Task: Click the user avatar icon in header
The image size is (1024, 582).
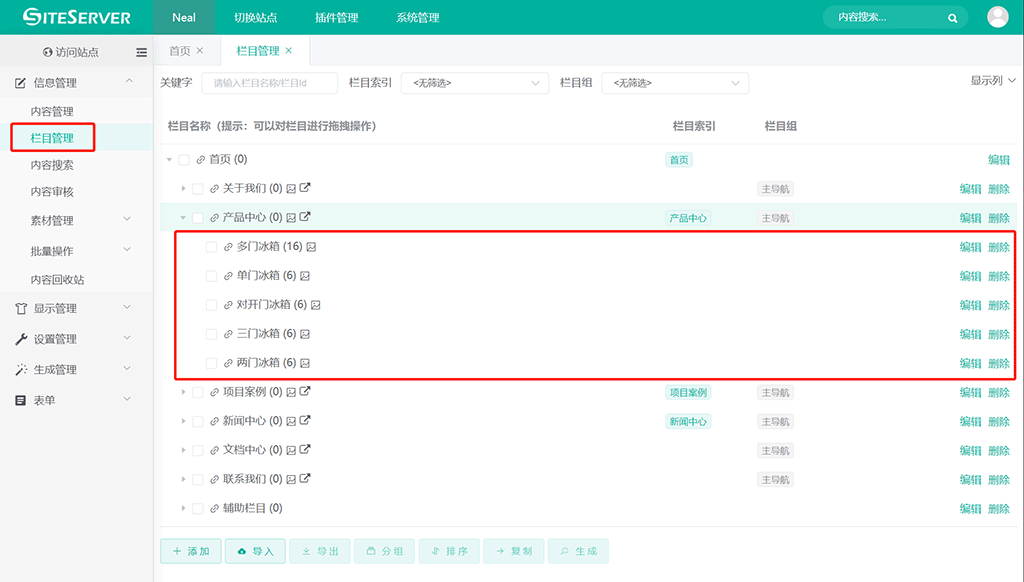Action: click(997, 17)
